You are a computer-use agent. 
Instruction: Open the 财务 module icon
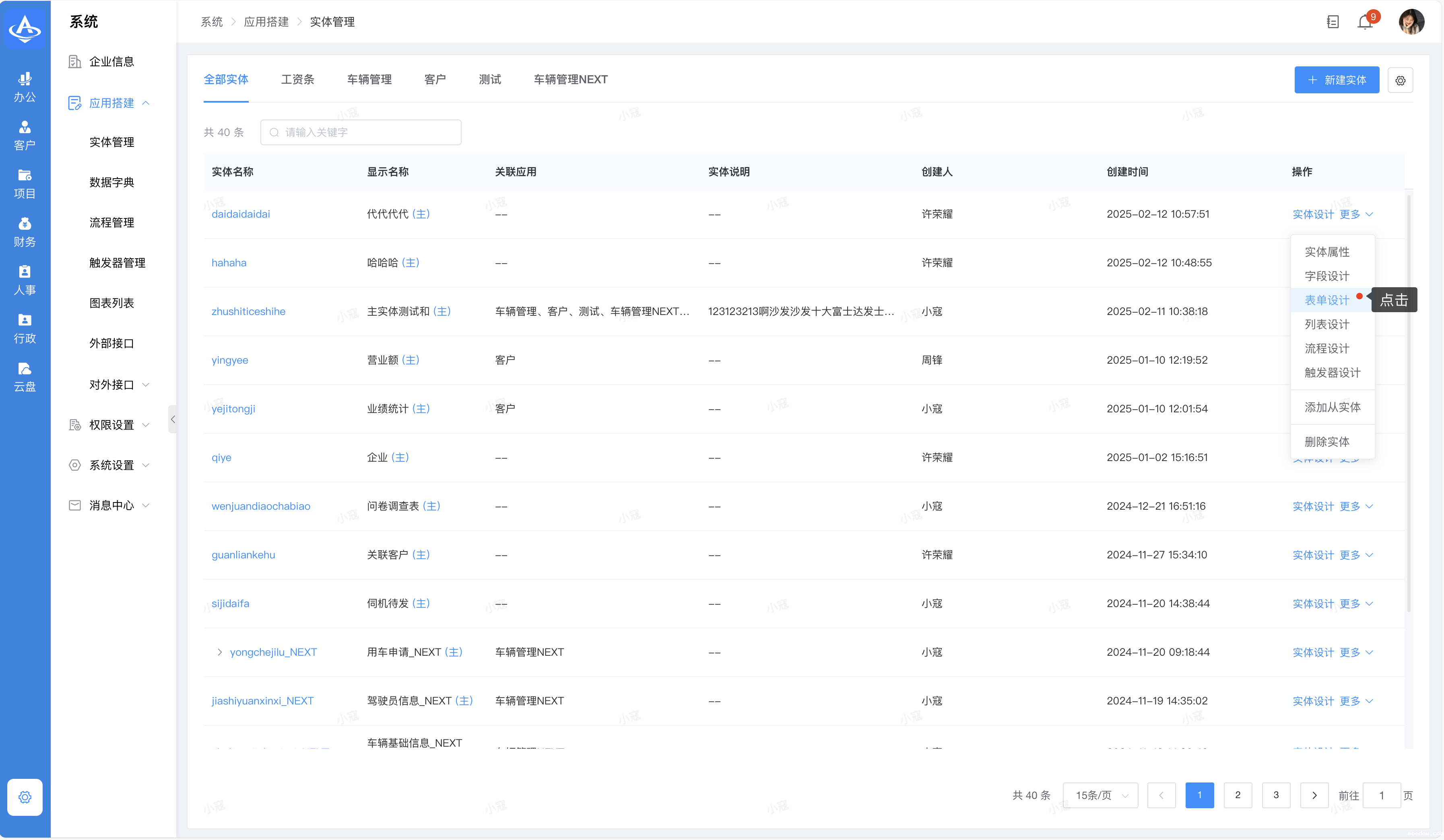point(25,232)
